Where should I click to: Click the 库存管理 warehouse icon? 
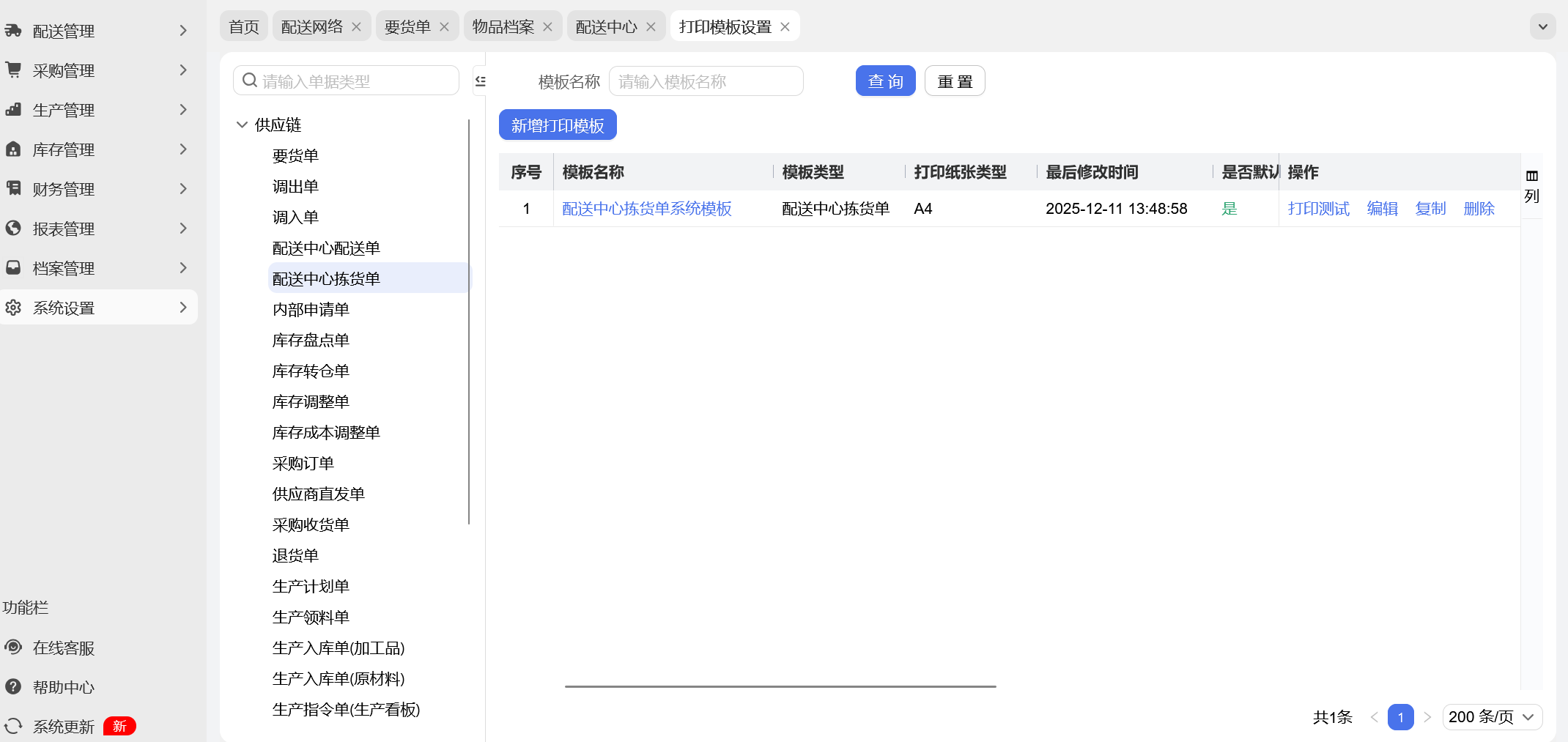click(13, 149)
